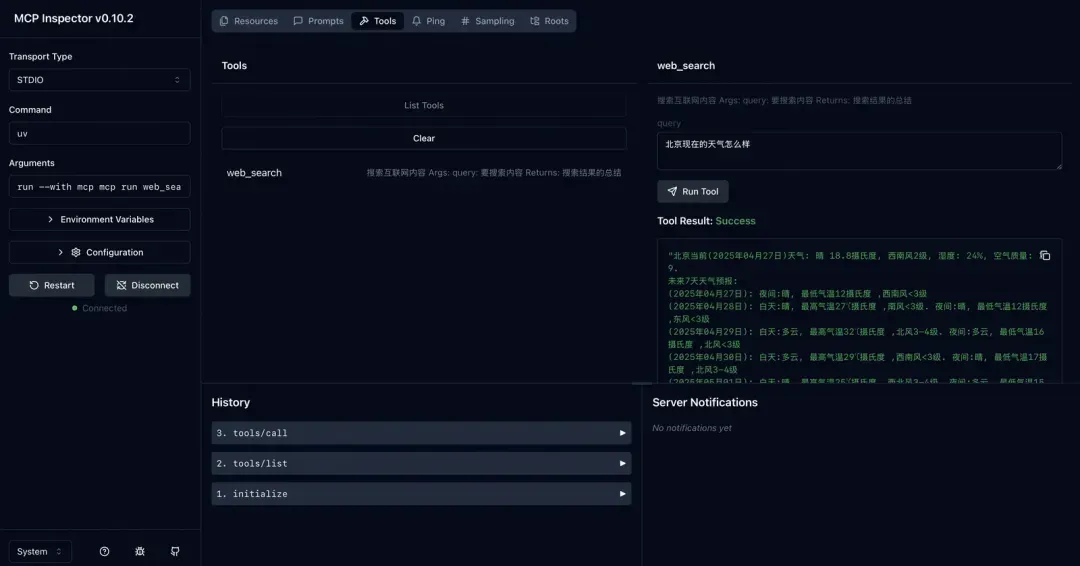Click the bug report icon
This screenshot has width=1080, height=566.
(140, 552)
